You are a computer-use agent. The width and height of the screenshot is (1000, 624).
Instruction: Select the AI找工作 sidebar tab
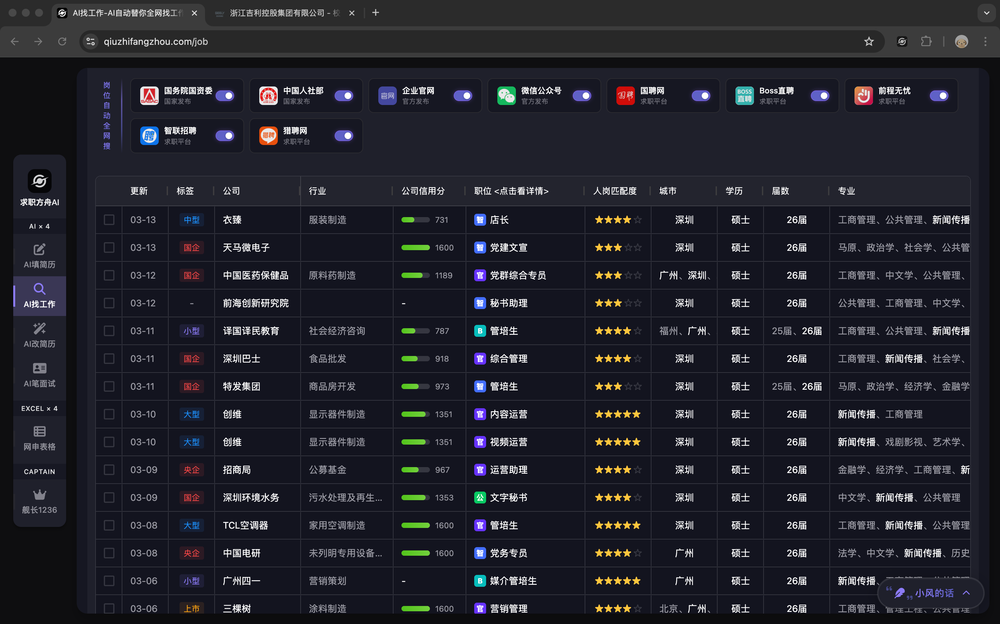40,295
